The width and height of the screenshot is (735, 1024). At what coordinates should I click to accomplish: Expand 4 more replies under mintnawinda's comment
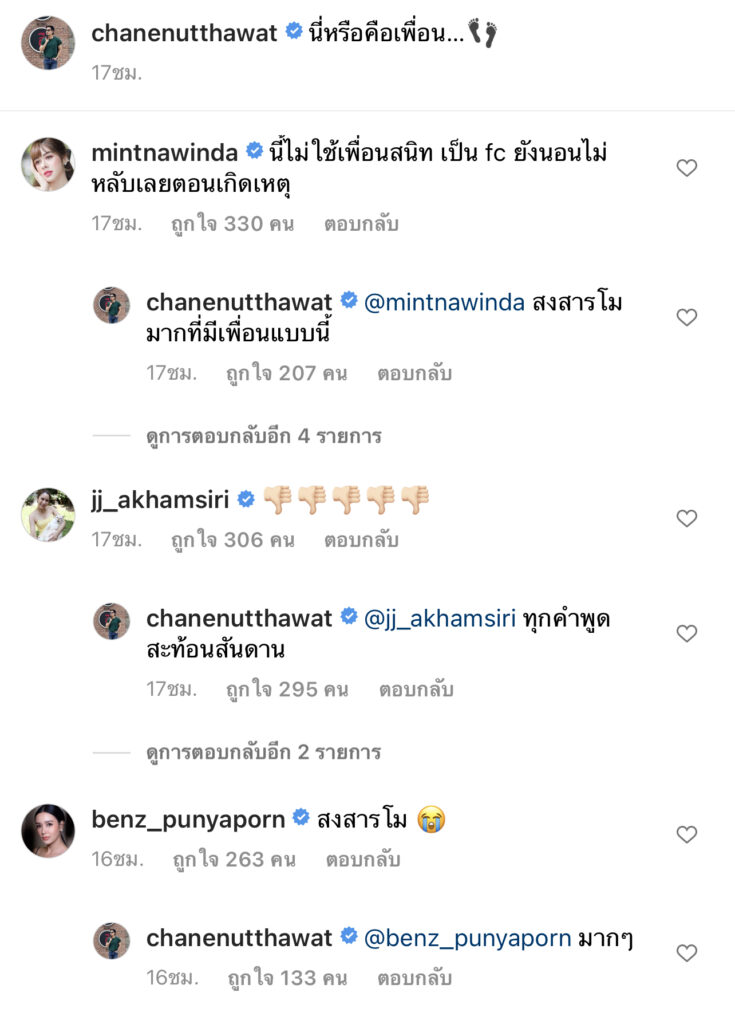pyautogui.click(x=263, y=436)
